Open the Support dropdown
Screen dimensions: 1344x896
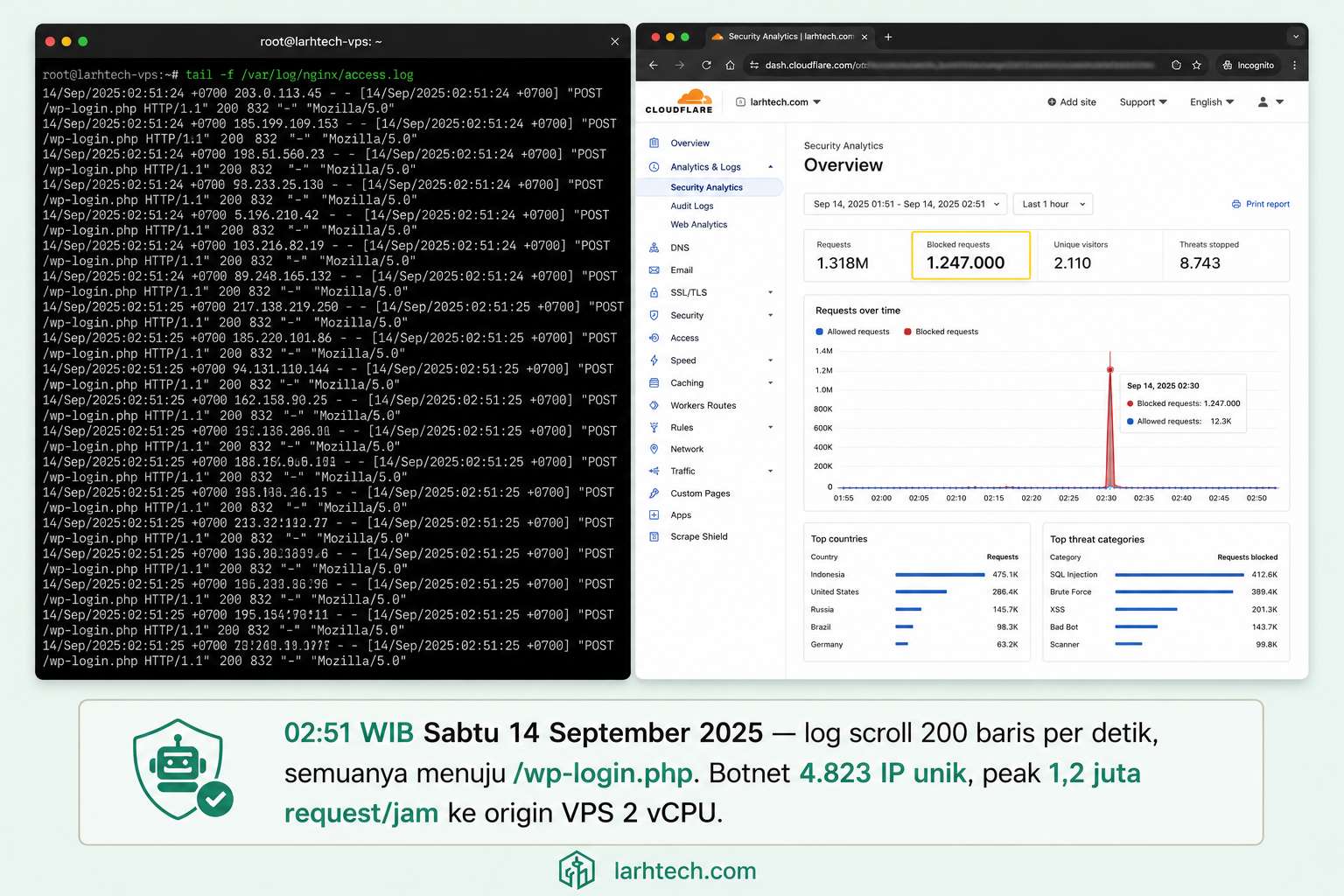1143,101
